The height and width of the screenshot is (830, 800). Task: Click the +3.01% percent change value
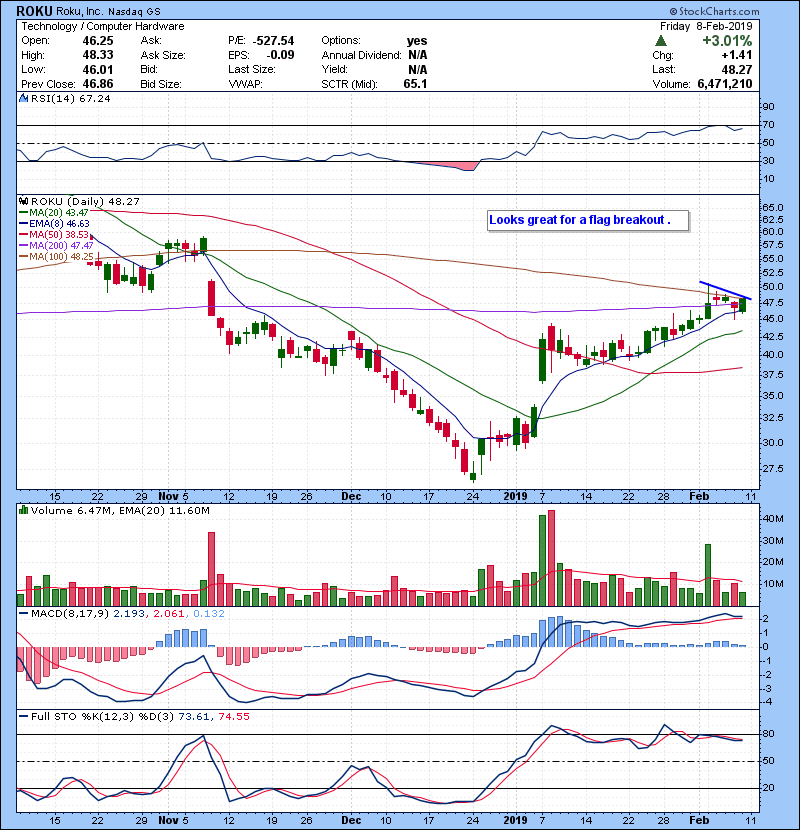click(727, 40)
